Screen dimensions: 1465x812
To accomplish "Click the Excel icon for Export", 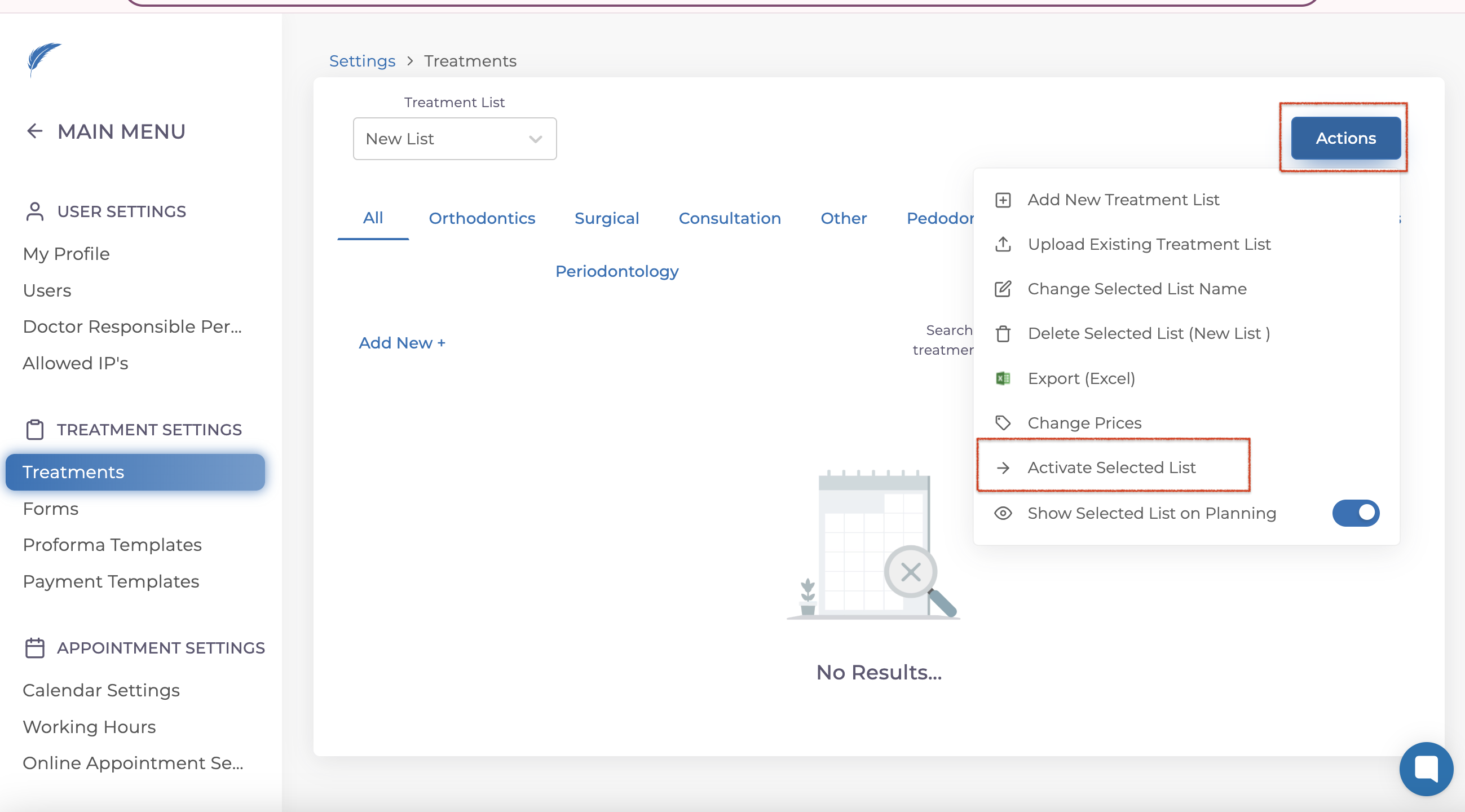I will 1003,378.
